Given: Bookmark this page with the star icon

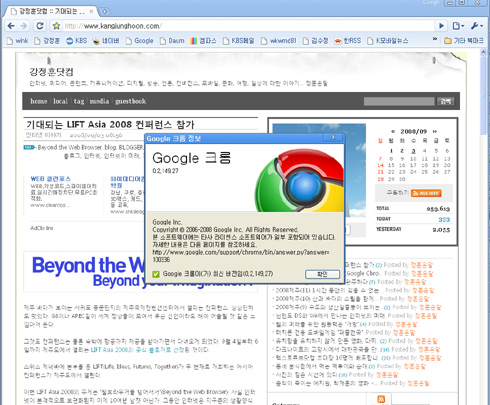Looking at the screenshot, I should tap(56, 26).
